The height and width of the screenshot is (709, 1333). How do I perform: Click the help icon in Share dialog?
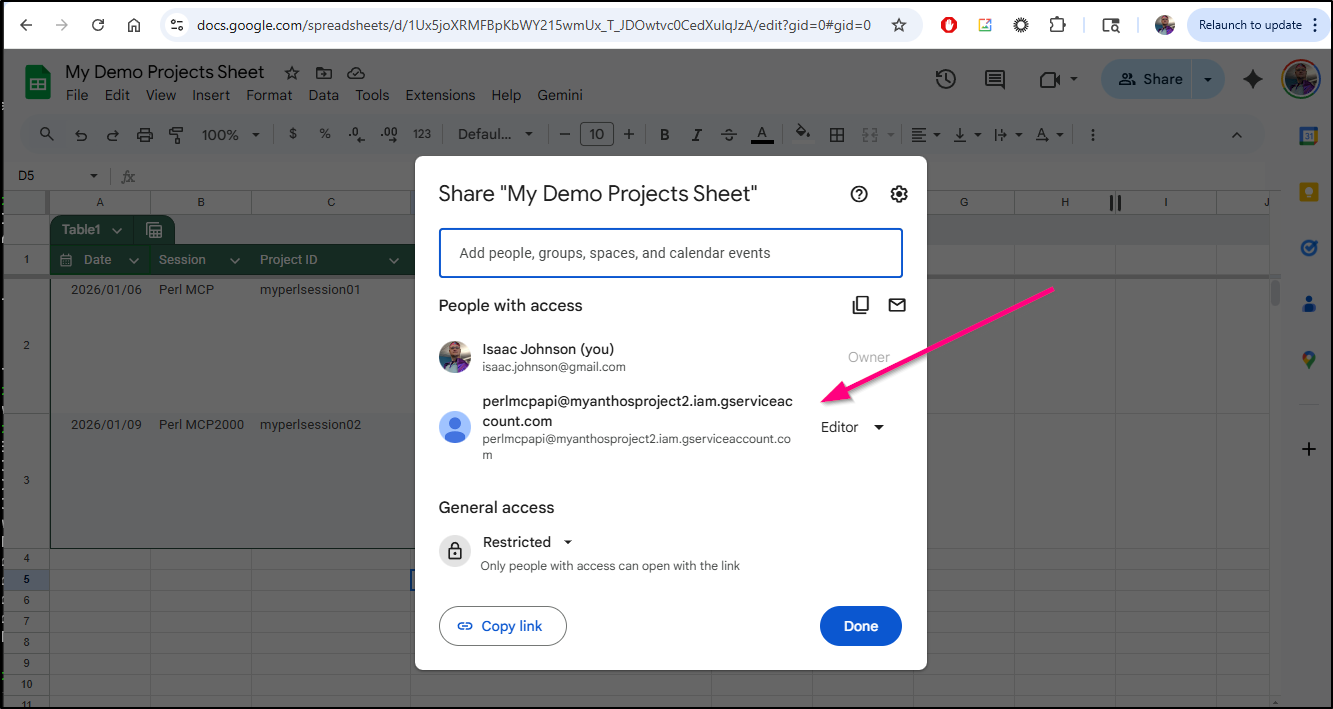(x=859, y=194)
